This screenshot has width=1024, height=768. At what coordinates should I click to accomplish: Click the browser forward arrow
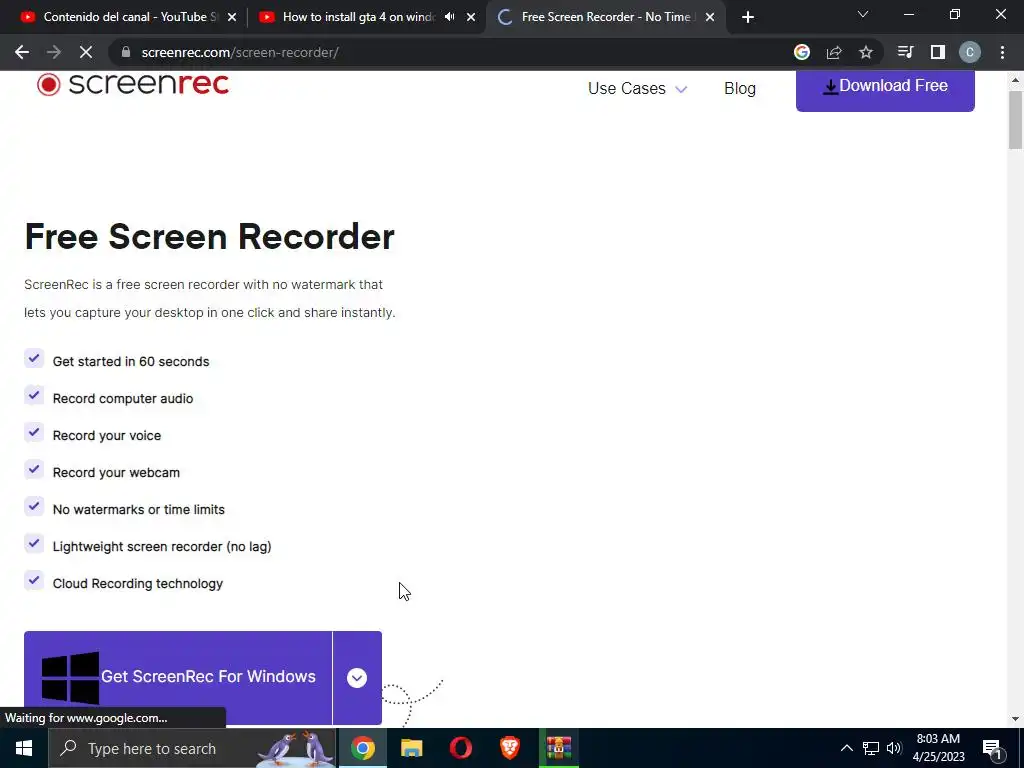tap(54, 52)
